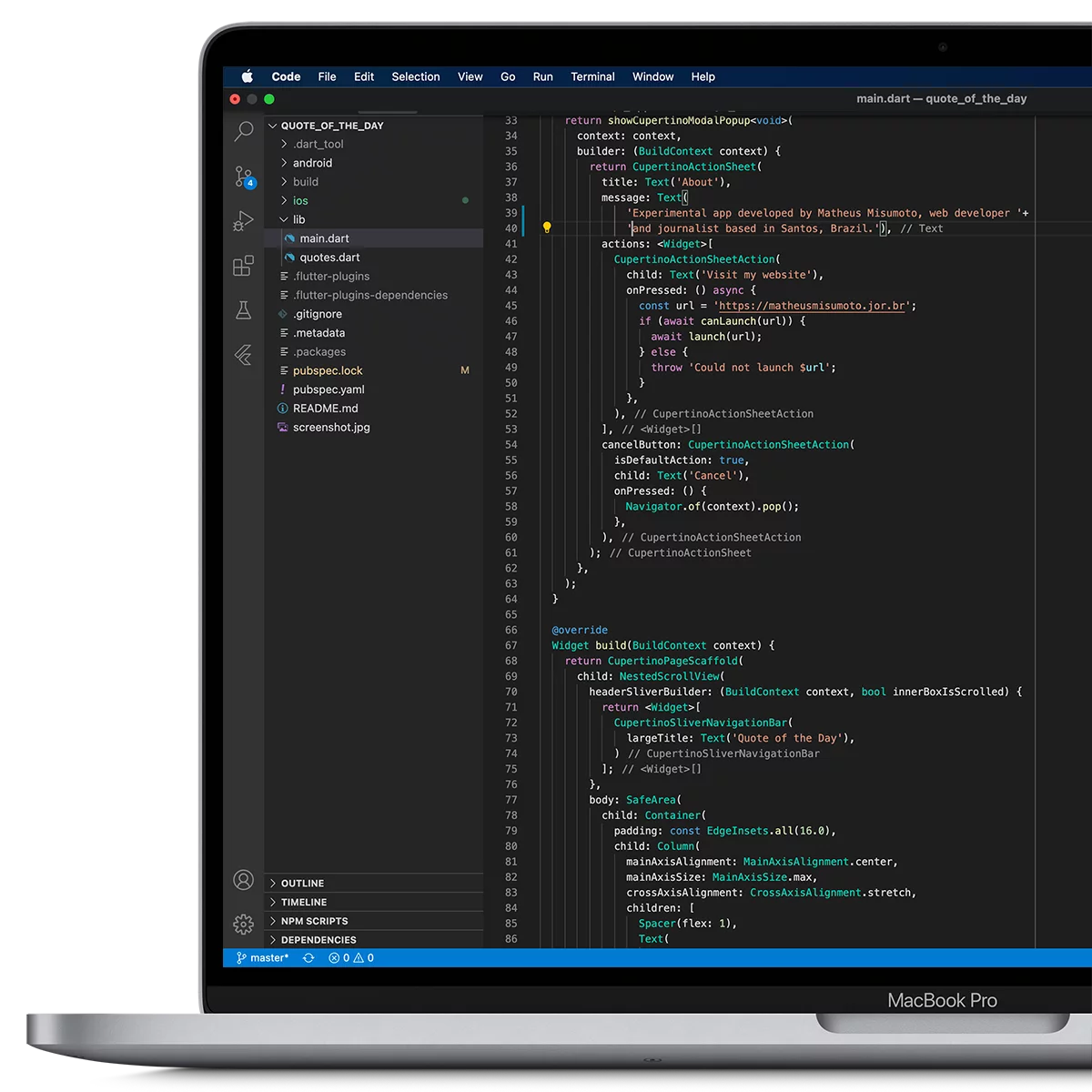Open the Extensions view
This screenshot has width=1092, height=1092.
tap(243, 266)
